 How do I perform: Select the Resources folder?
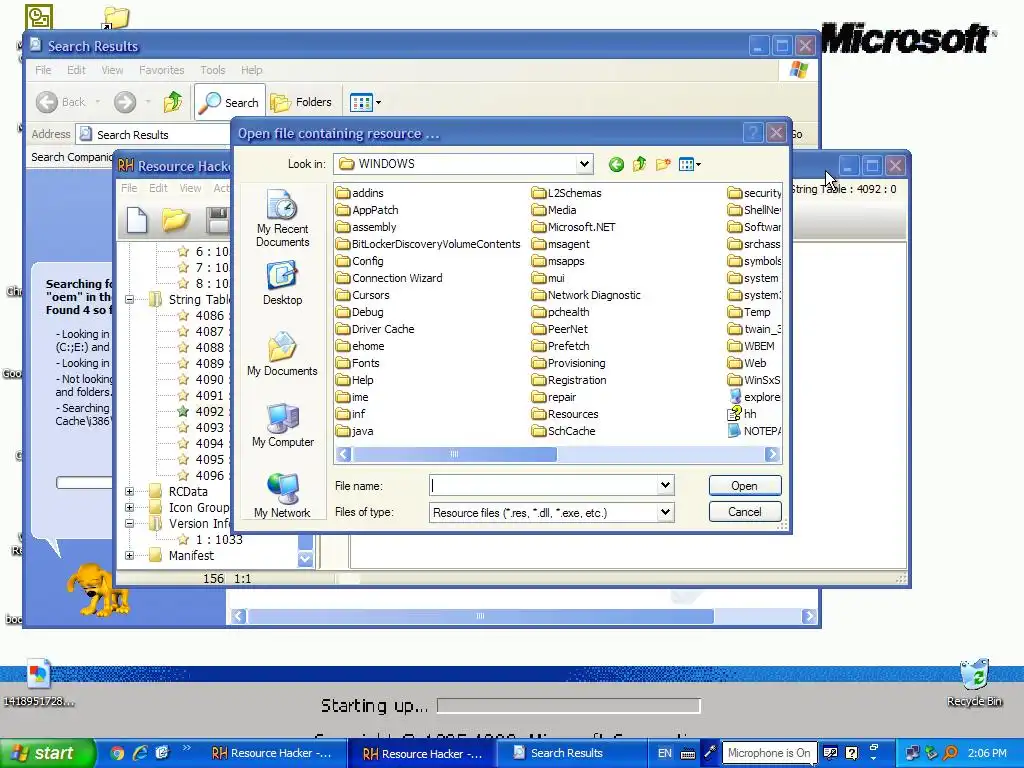pos(565,414)
